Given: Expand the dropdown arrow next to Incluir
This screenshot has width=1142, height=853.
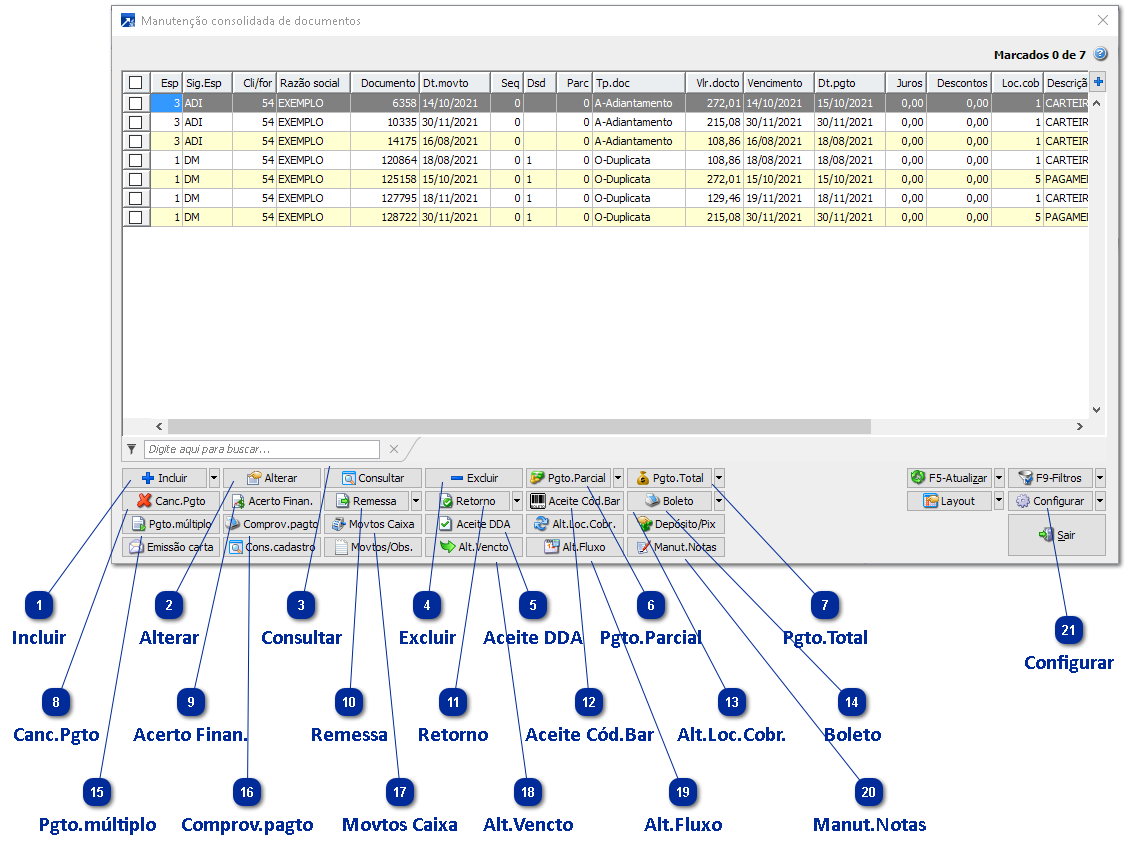Looking at the screenshot, I should (x=214, y=478).
